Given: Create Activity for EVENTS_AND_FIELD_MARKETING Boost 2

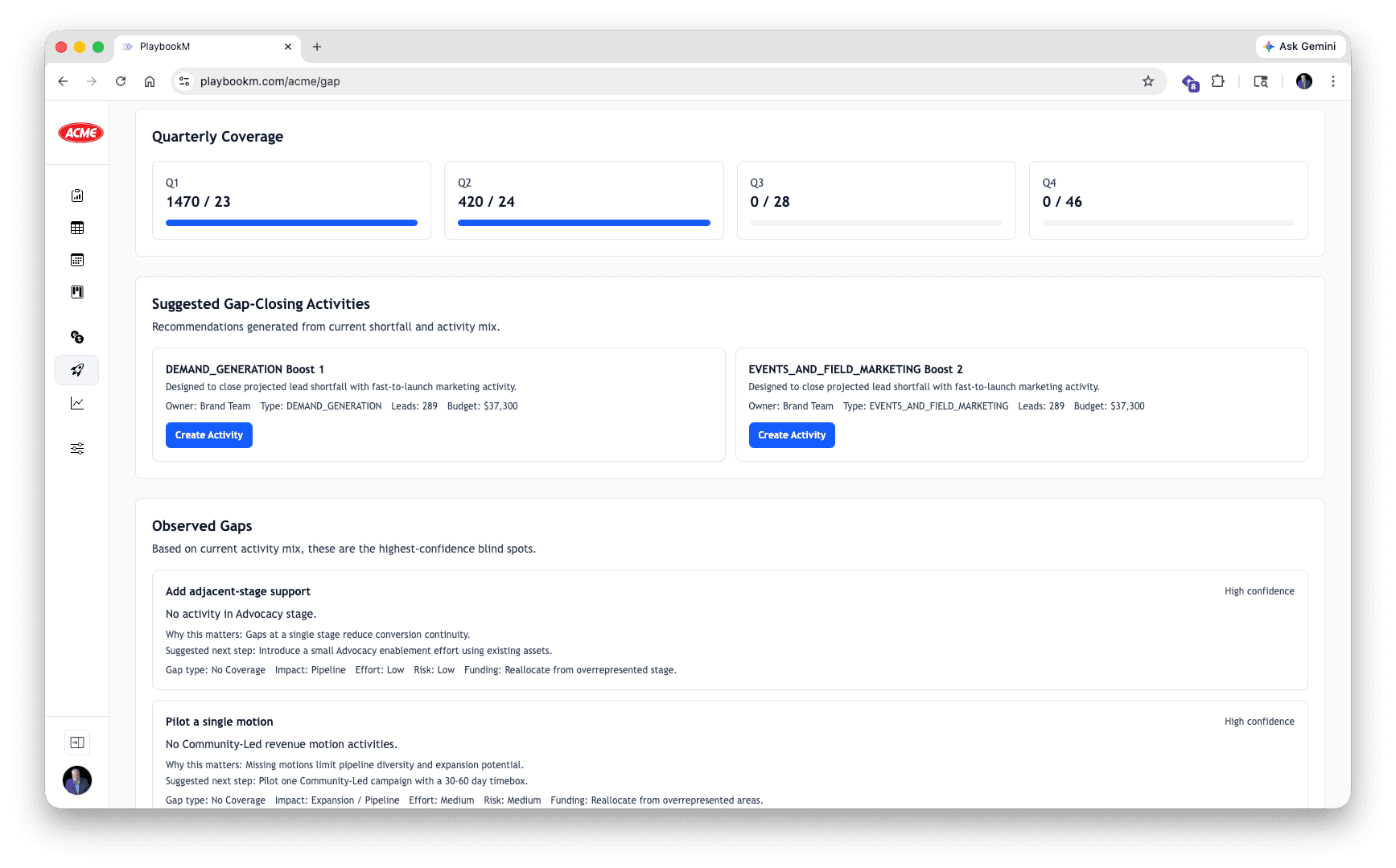Looking at the screenshot, I should pos(791,434).
